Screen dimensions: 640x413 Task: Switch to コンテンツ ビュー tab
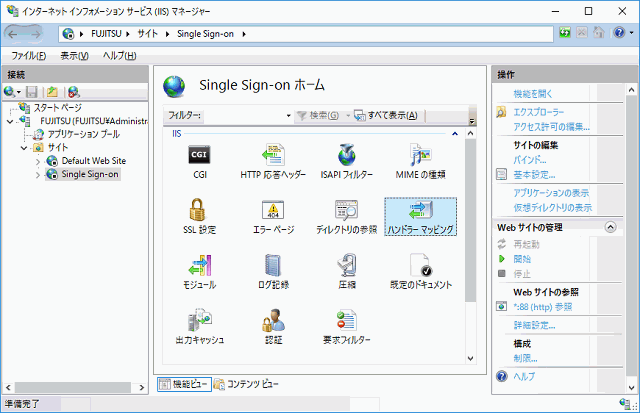246,384
